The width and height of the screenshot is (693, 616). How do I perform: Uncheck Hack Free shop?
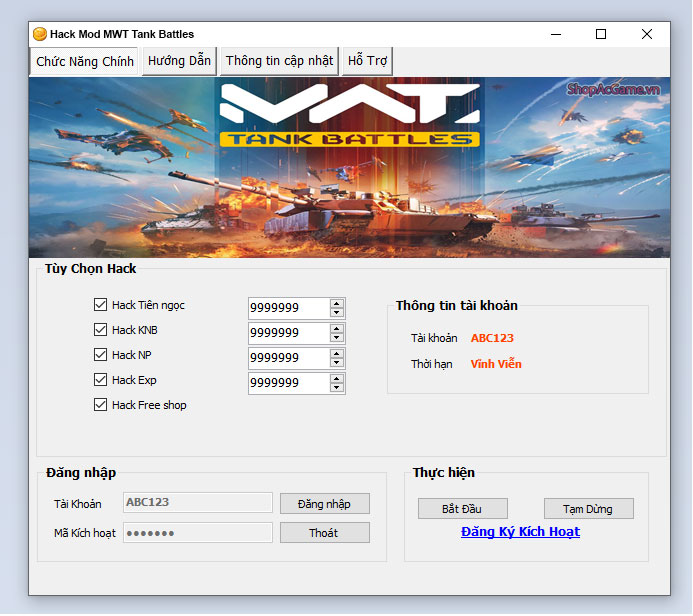(x=100, y=405)
